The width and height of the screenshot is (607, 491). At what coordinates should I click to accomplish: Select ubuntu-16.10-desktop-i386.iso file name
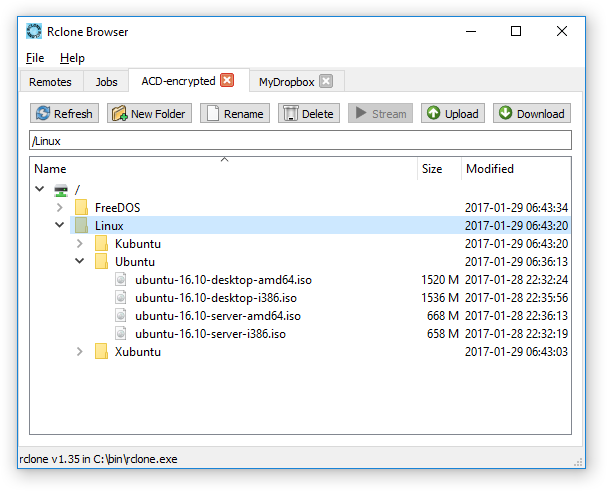(x=216, y=298)
